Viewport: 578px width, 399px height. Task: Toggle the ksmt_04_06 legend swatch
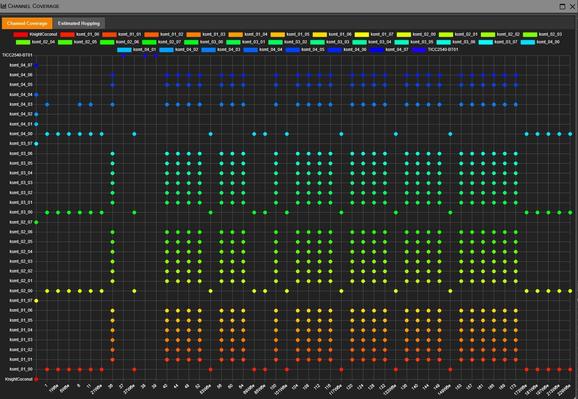click(334, 49)
